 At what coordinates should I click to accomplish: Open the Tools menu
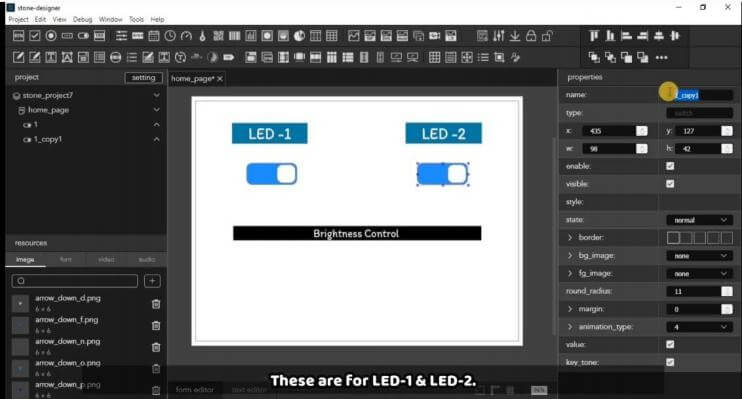point(136,19)
